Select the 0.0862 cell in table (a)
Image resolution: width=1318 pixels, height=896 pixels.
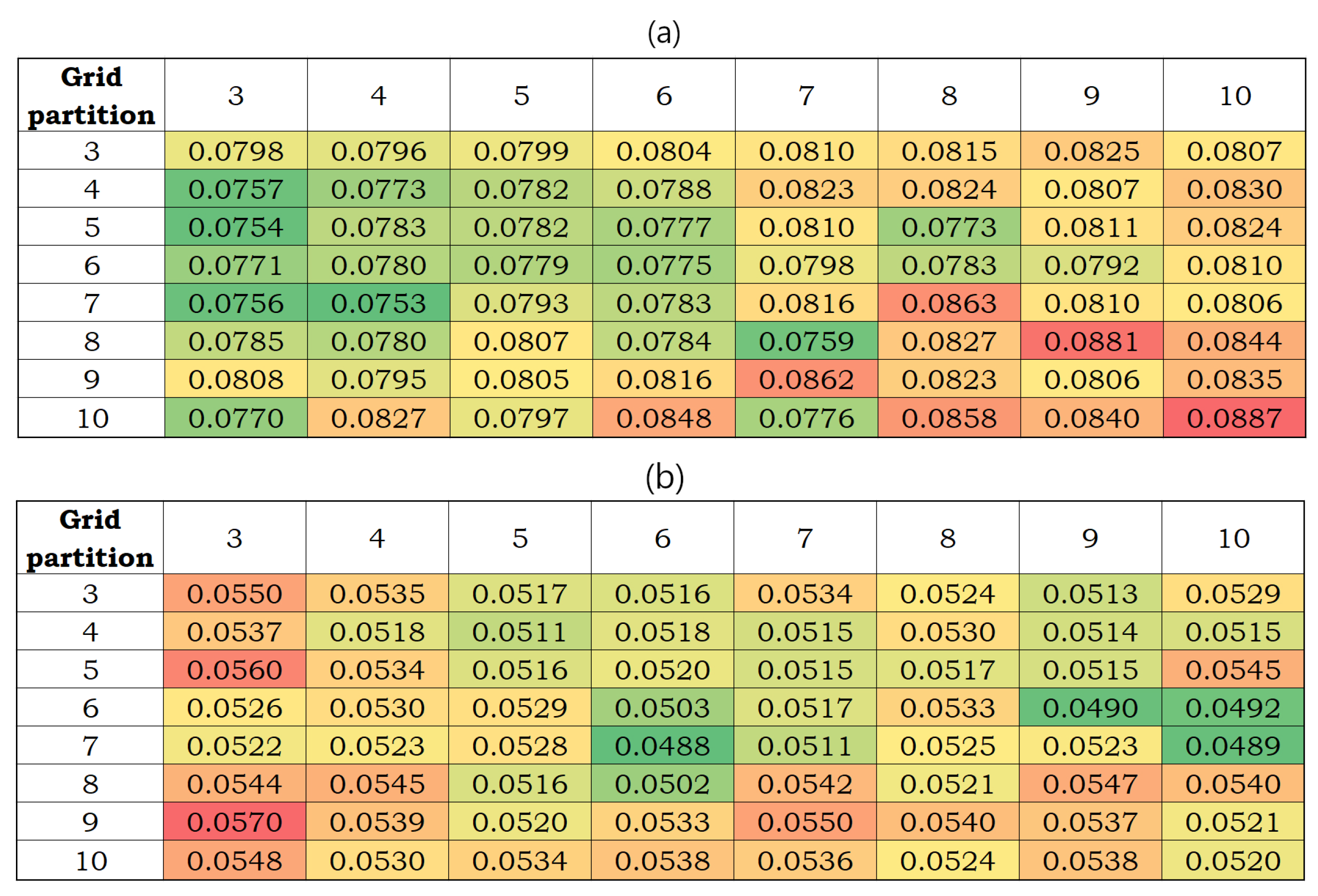coord(807,379)
